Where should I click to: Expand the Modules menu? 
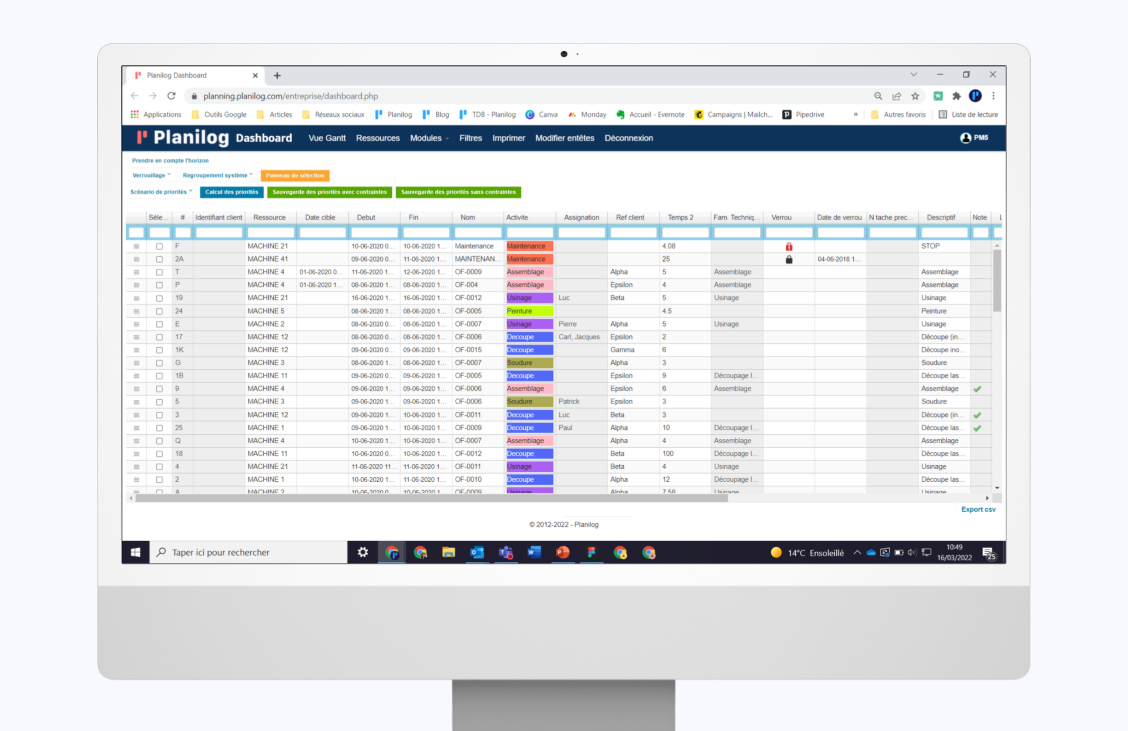(428, 138)
